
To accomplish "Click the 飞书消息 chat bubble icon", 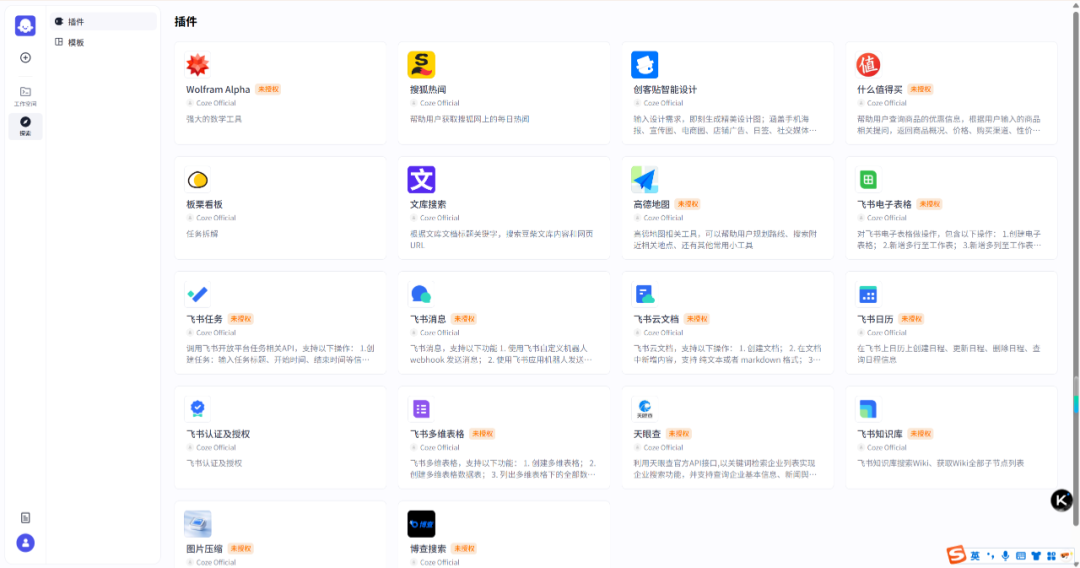I will point(421,295).
